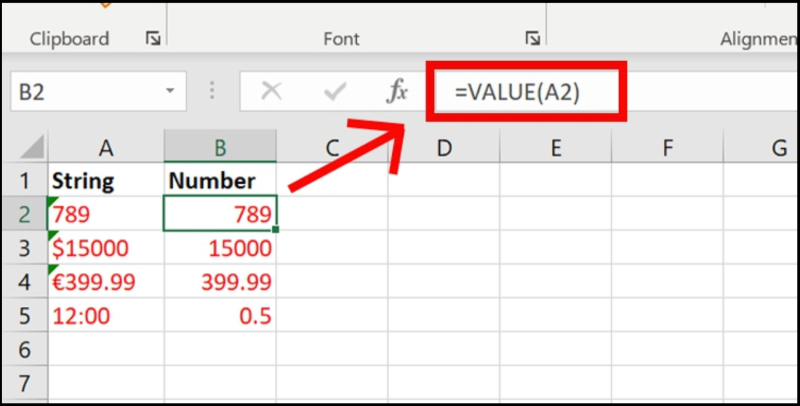Select the row 6 header
The height and width of the screenshot is (406, 800).
pyautogui.click(x=24, y=350)
